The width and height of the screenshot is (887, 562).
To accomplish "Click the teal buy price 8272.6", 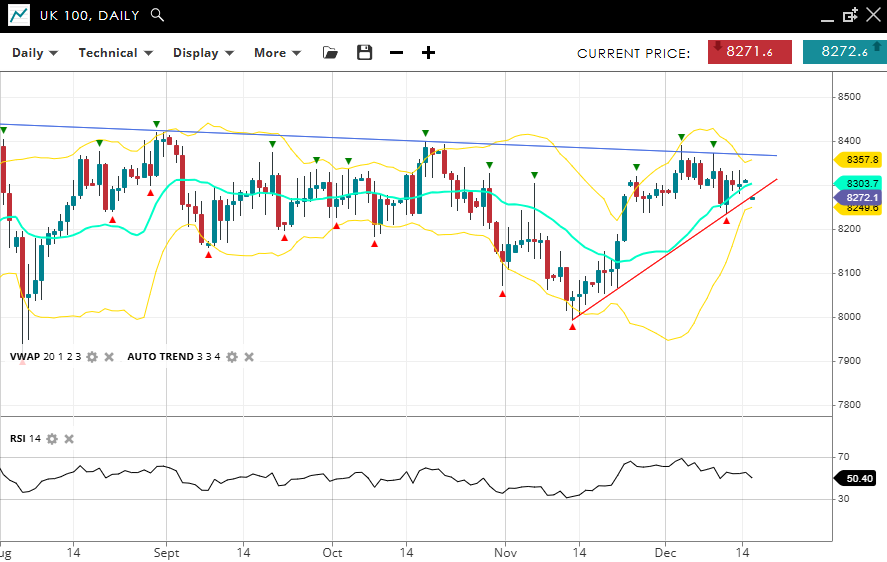I will (844, 52).
